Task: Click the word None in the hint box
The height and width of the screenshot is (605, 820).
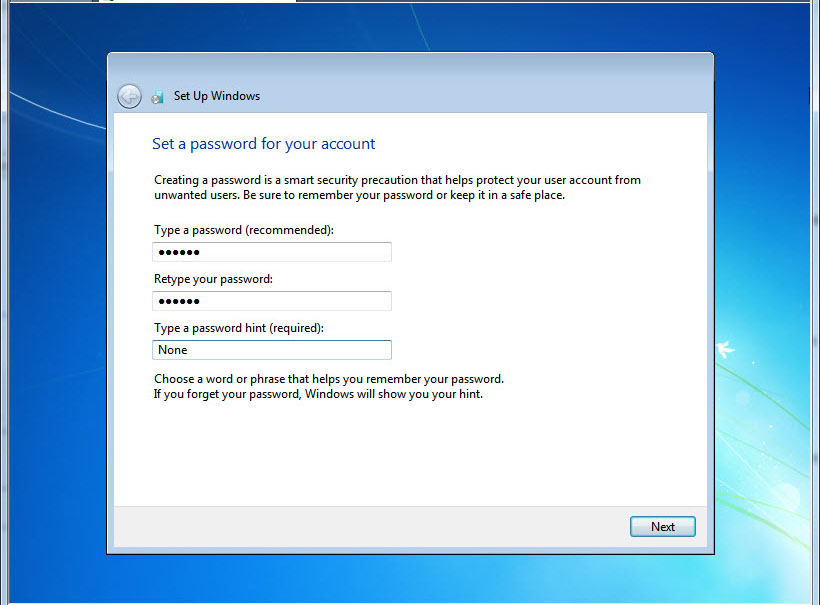Action: (x=172, y=349)
